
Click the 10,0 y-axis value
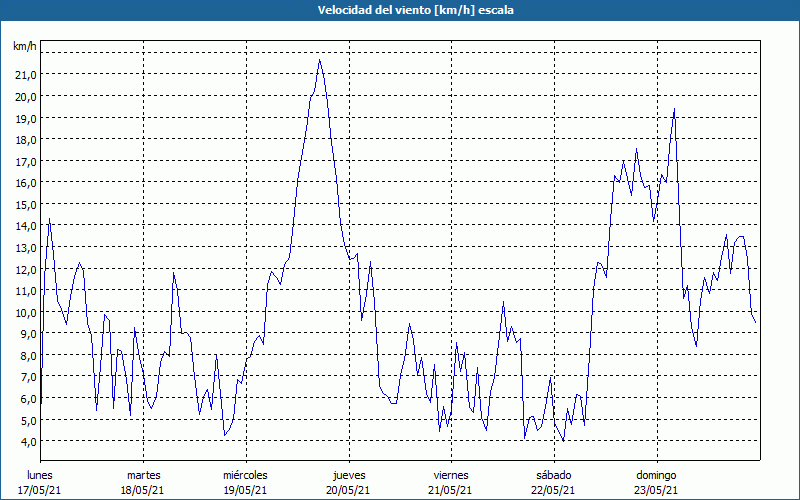[x=27, y=312]
